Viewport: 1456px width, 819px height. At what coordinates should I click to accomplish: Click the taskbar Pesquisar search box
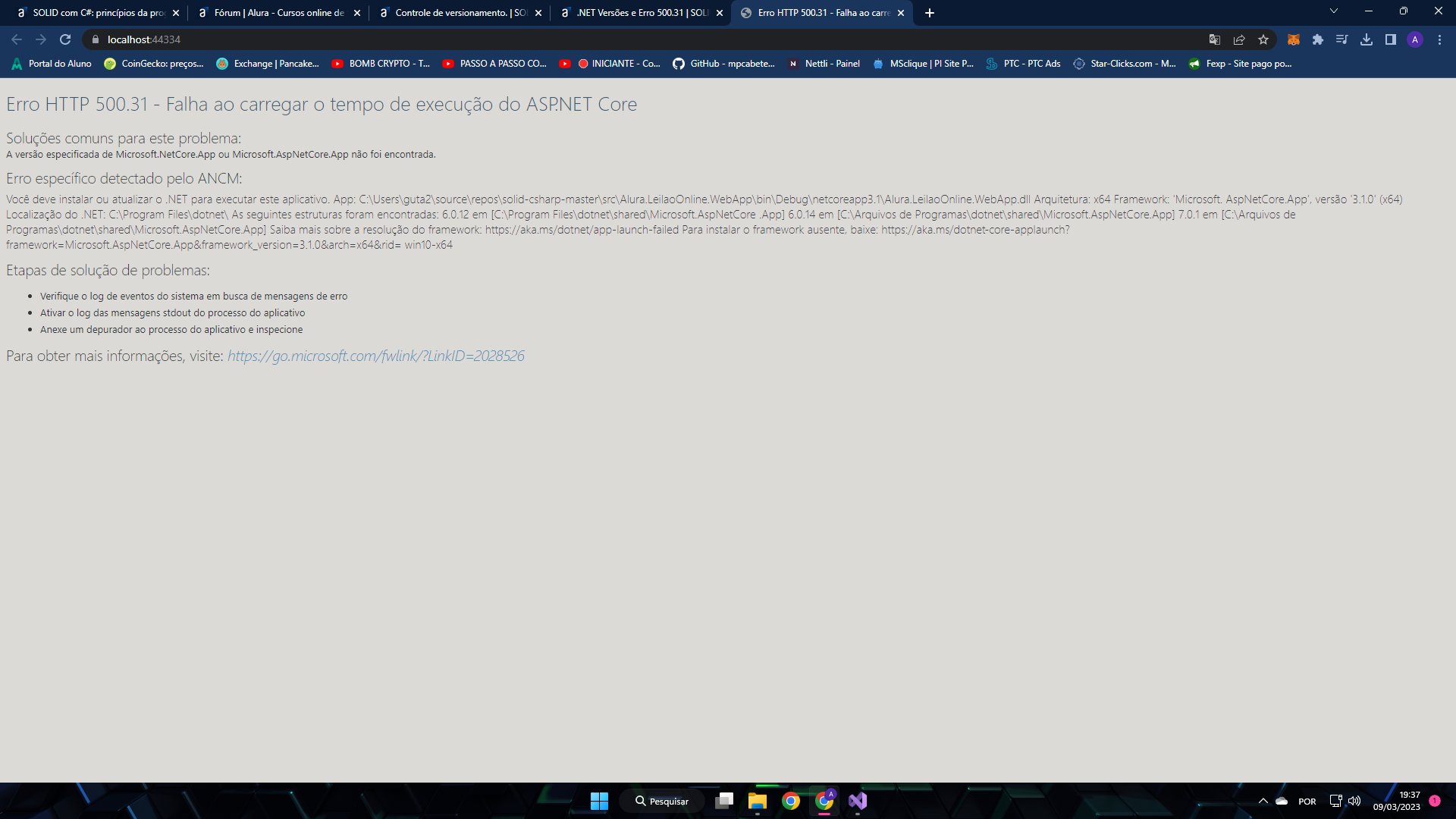(x=661, y=801)
